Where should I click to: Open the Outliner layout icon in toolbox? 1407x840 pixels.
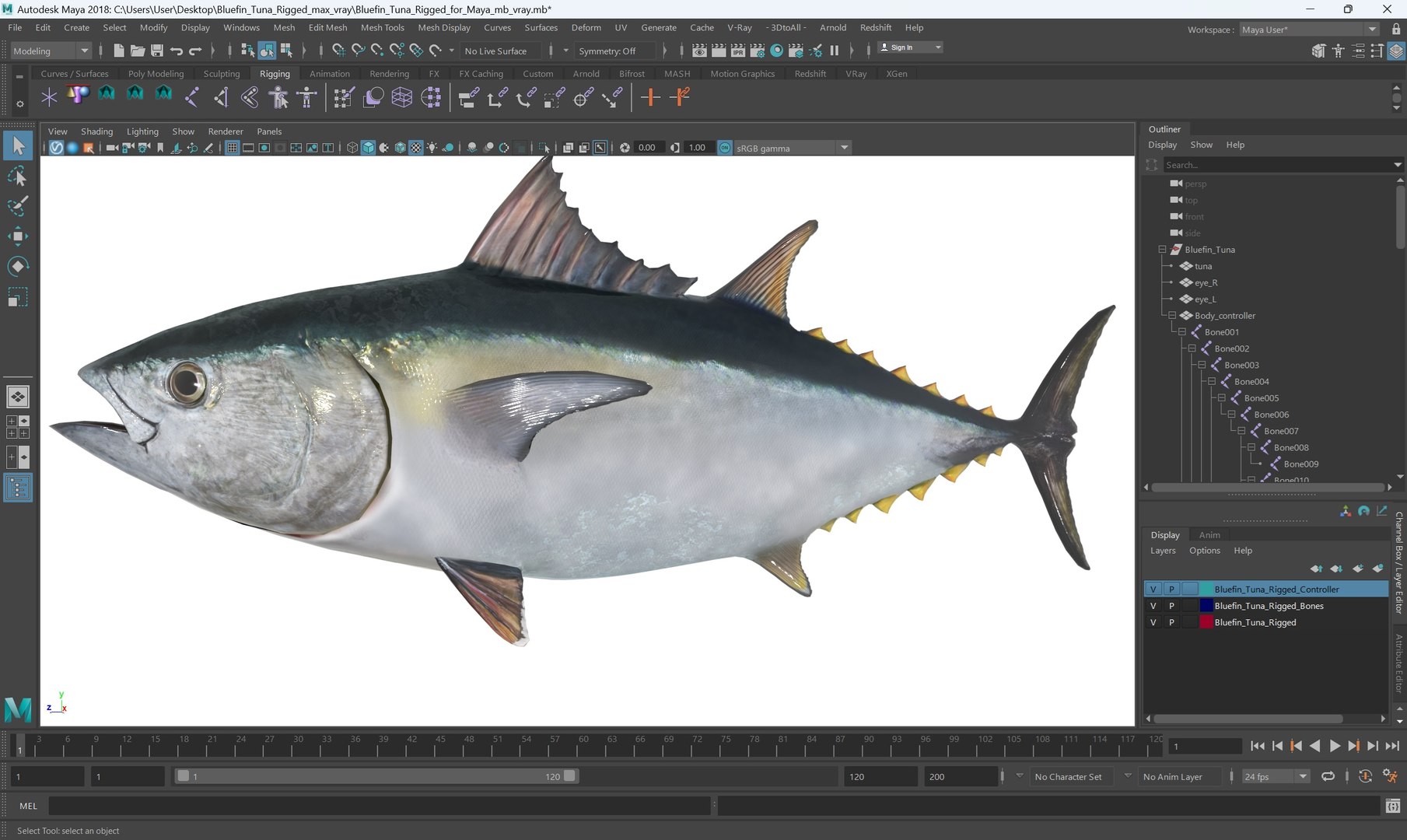pyautogui.click(x=18, y=488)
